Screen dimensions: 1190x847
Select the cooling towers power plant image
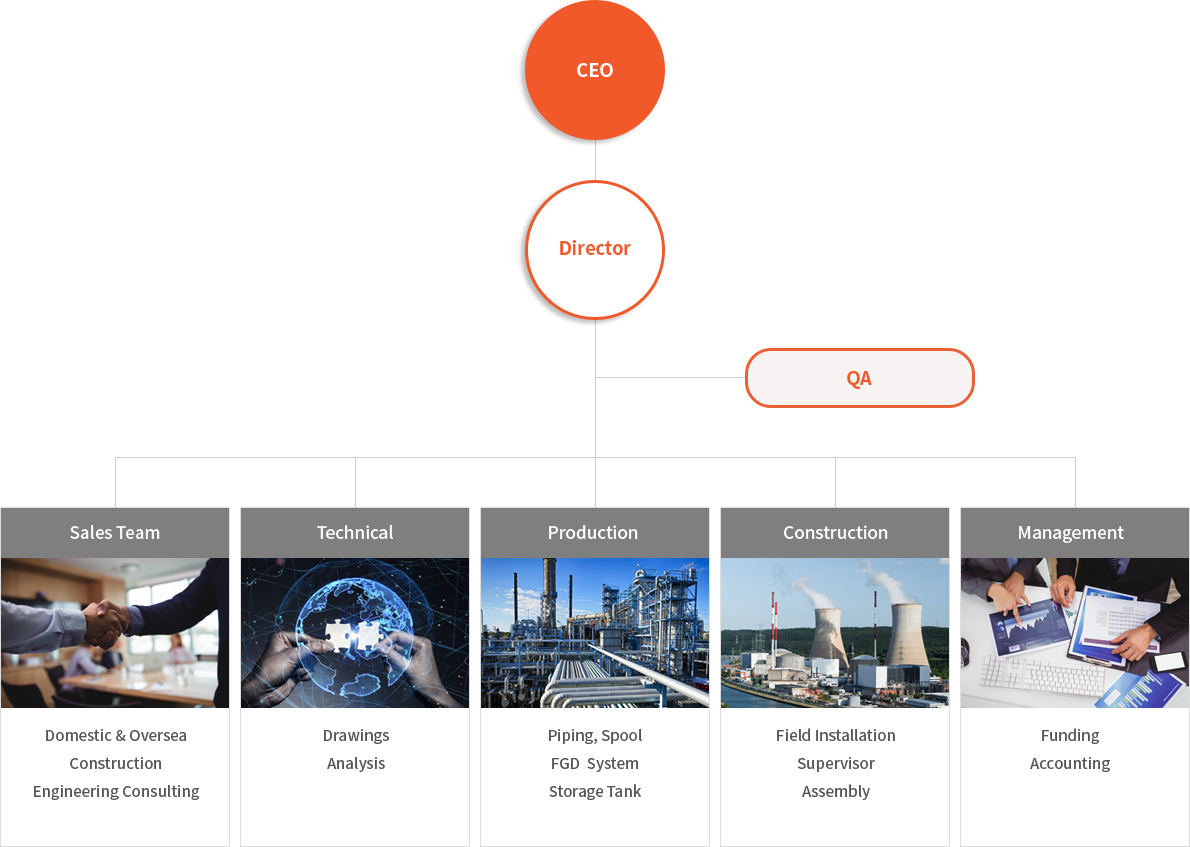pos(835,633)
